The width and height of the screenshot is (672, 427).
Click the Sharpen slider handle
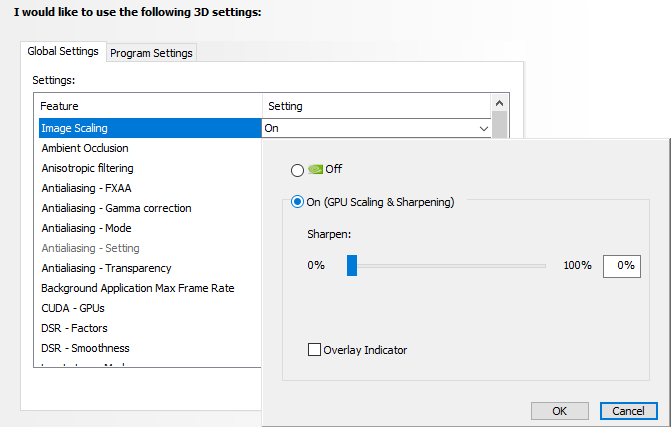click(352, 265)
